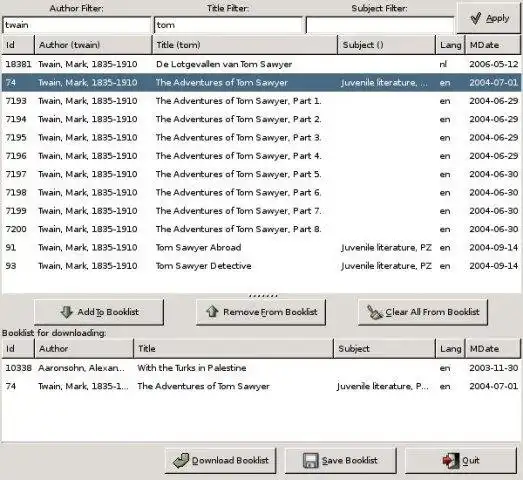Viewport: 523px width, 480px height.
Task: Click booklist author Aaronsohn, Alexan..
Action: 81,368
